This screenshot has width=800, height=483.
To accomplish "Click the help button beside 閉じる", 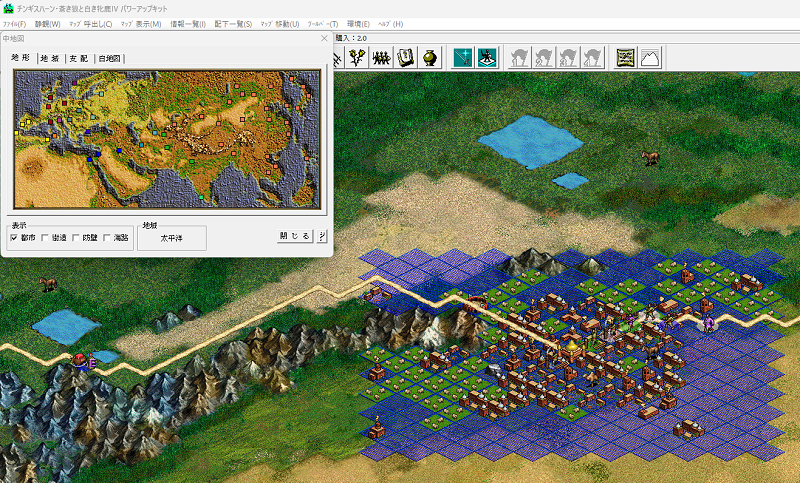I will 322,236.
